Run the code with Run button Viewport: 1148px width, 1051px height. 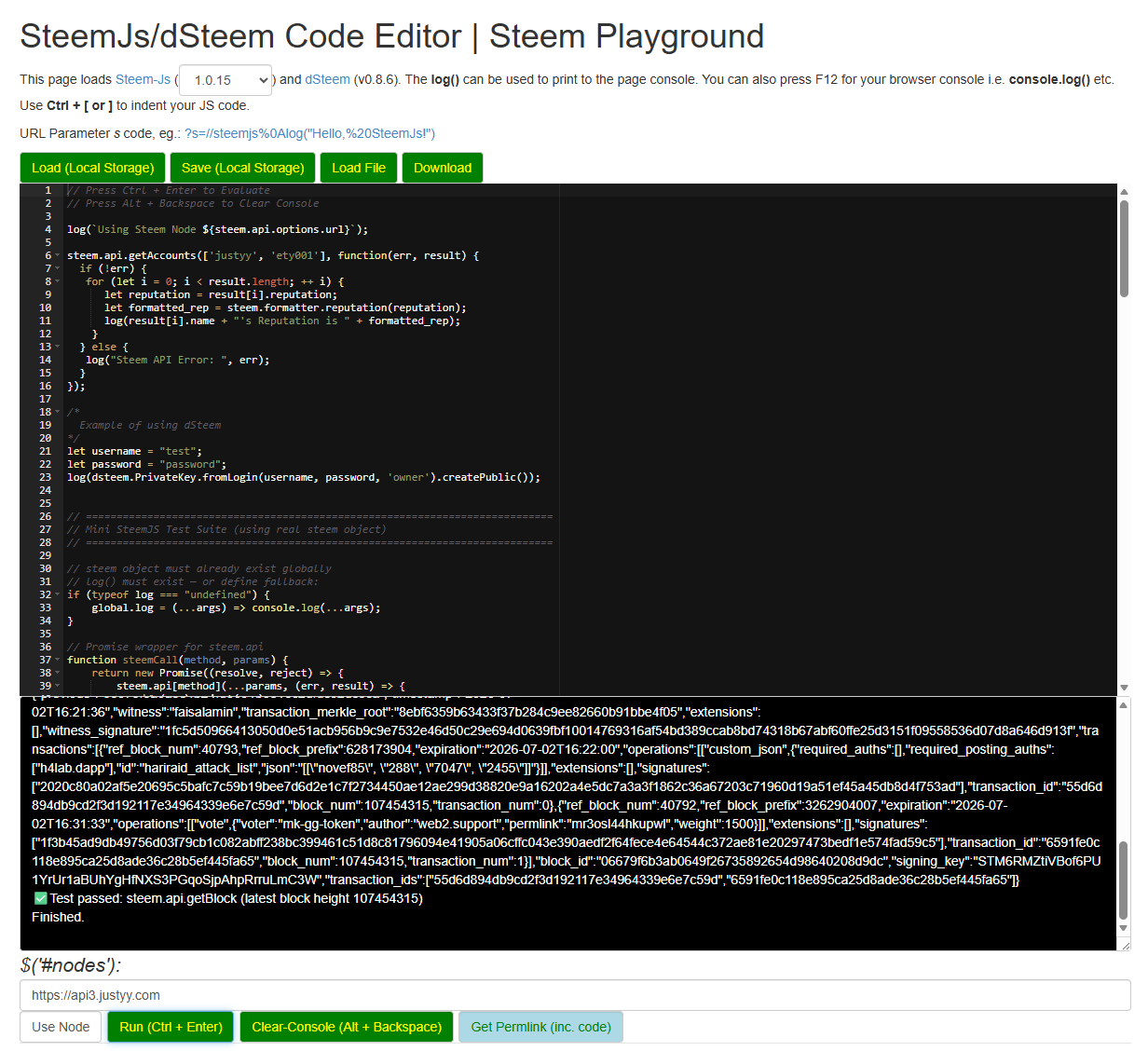click(171, 1027)
